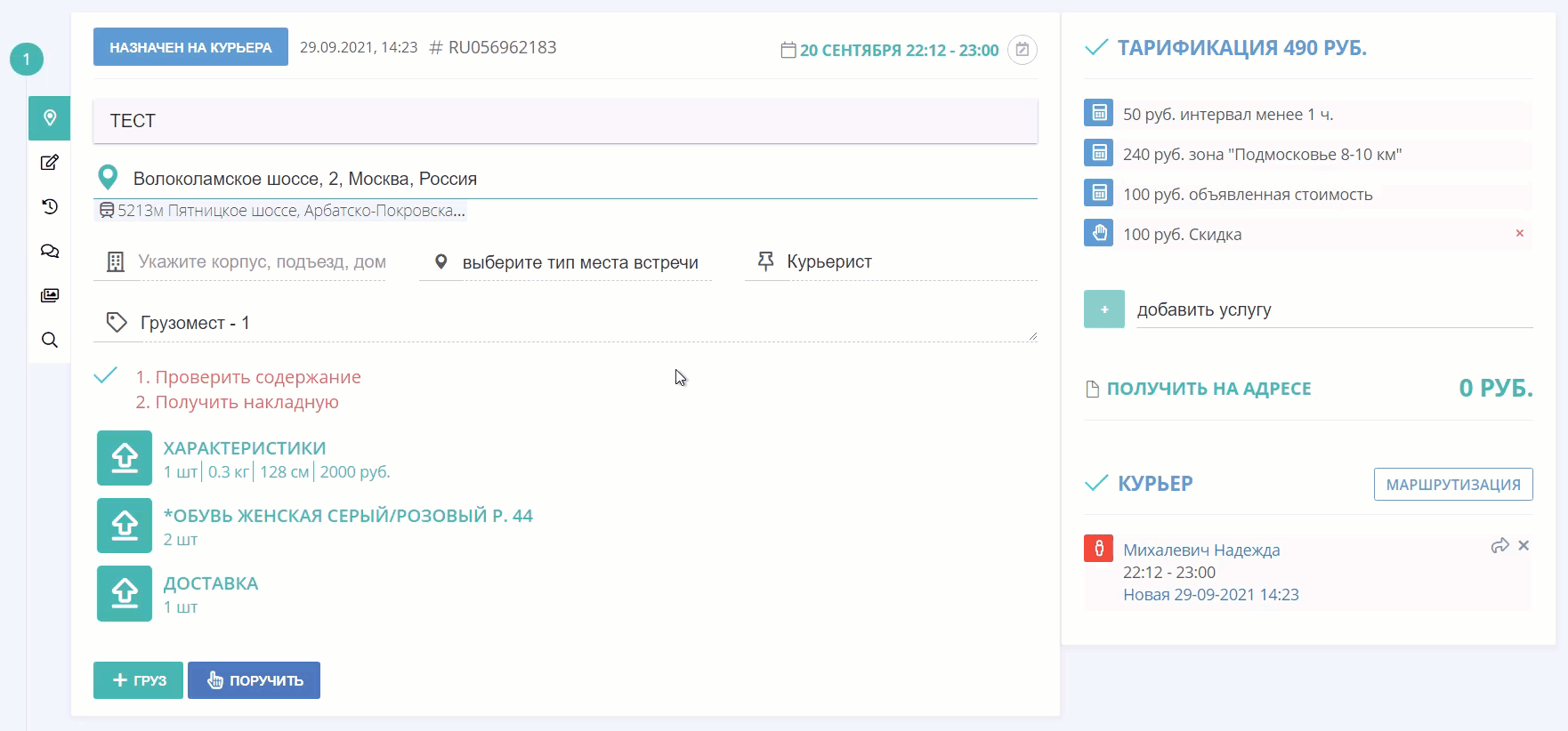Open the edit note sidebar icon

pyautogui.click(x=50, y=163)
